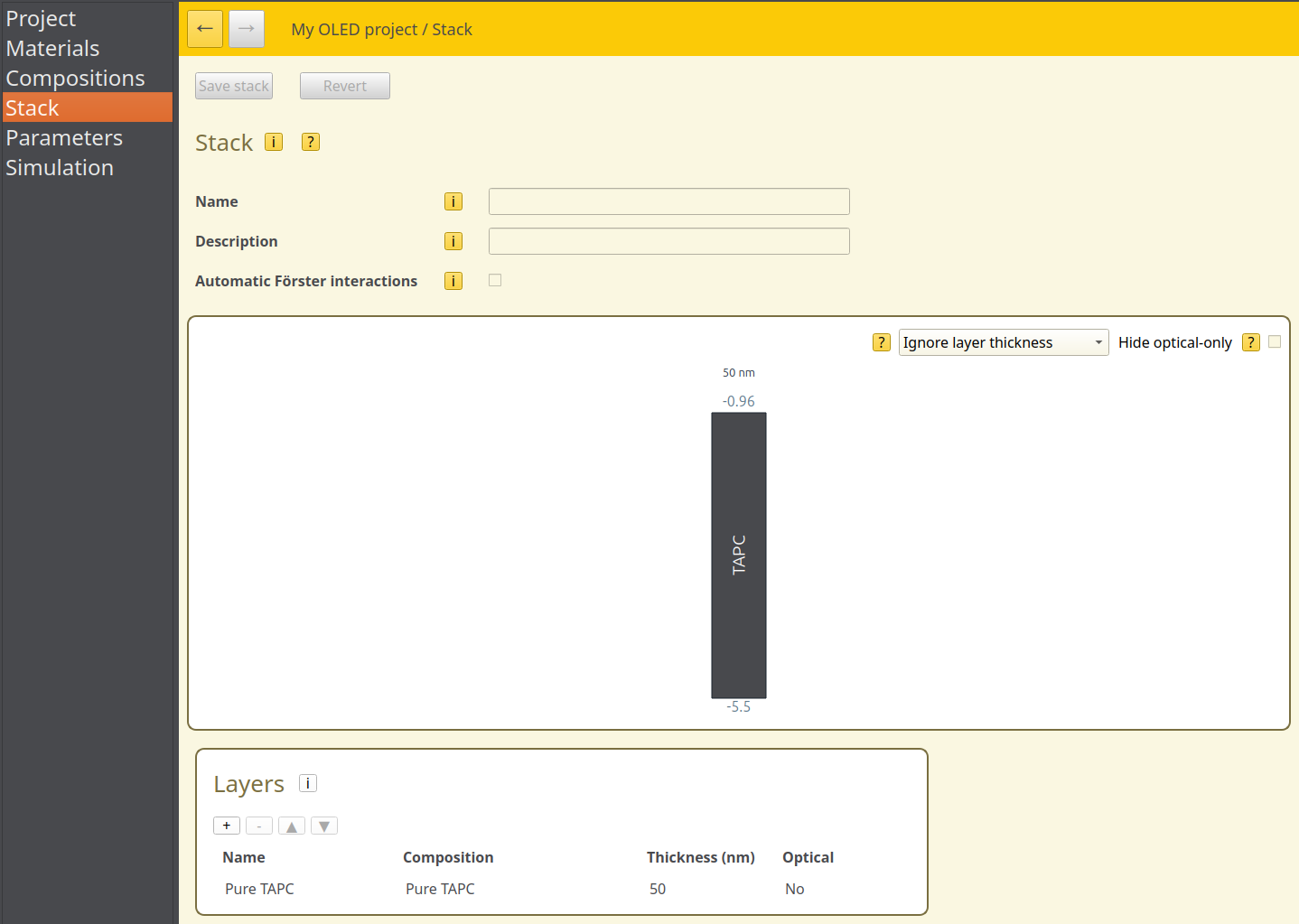Click the help icon beside Hide optical-only
The image size is (1299, 924).
(1251, 342)
